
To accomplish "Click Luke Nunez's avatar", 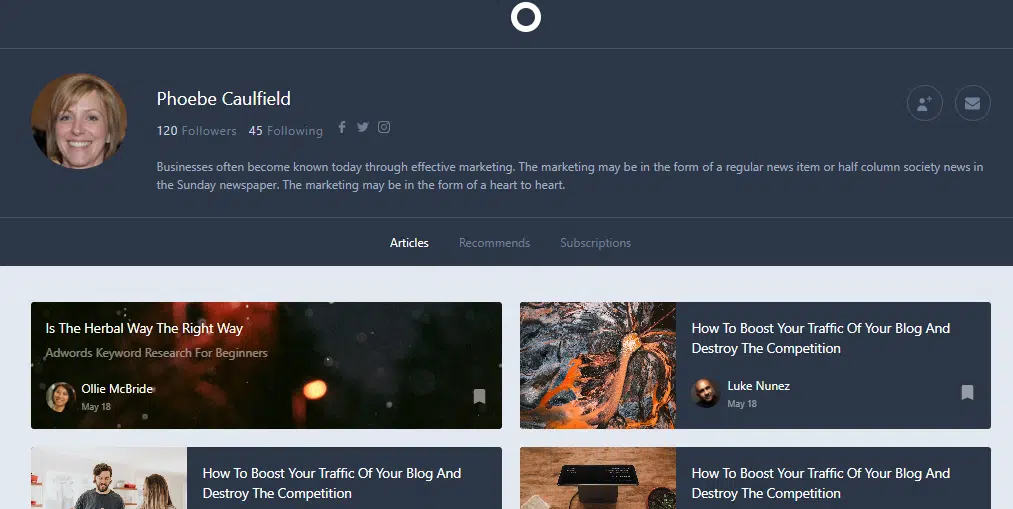I will (x=705, y=393).
